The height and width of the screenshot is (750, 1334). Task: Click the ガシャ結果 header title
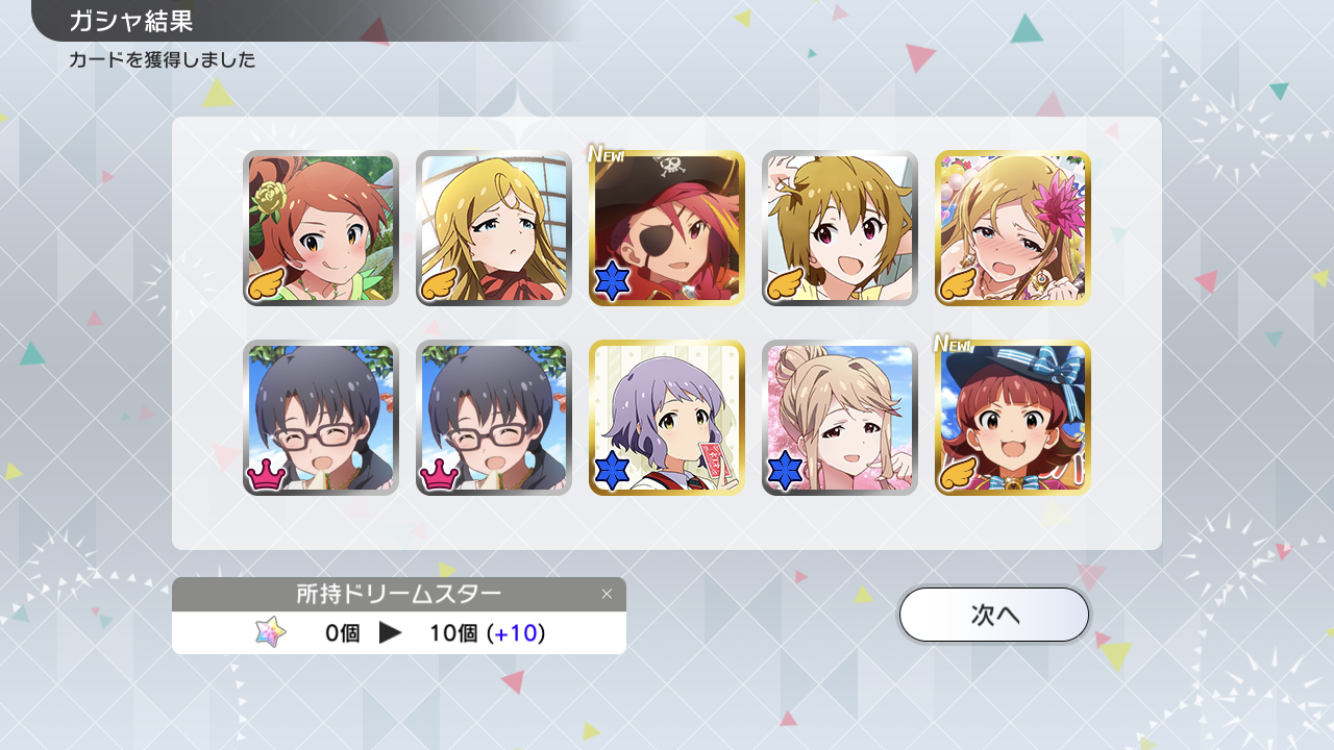(x=131, y=20)
